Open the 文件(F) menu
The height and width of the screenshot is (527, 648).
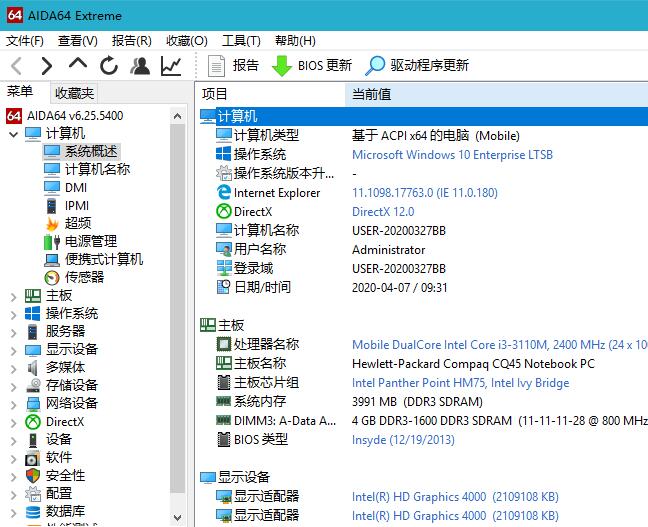click(x=25, y=41)
